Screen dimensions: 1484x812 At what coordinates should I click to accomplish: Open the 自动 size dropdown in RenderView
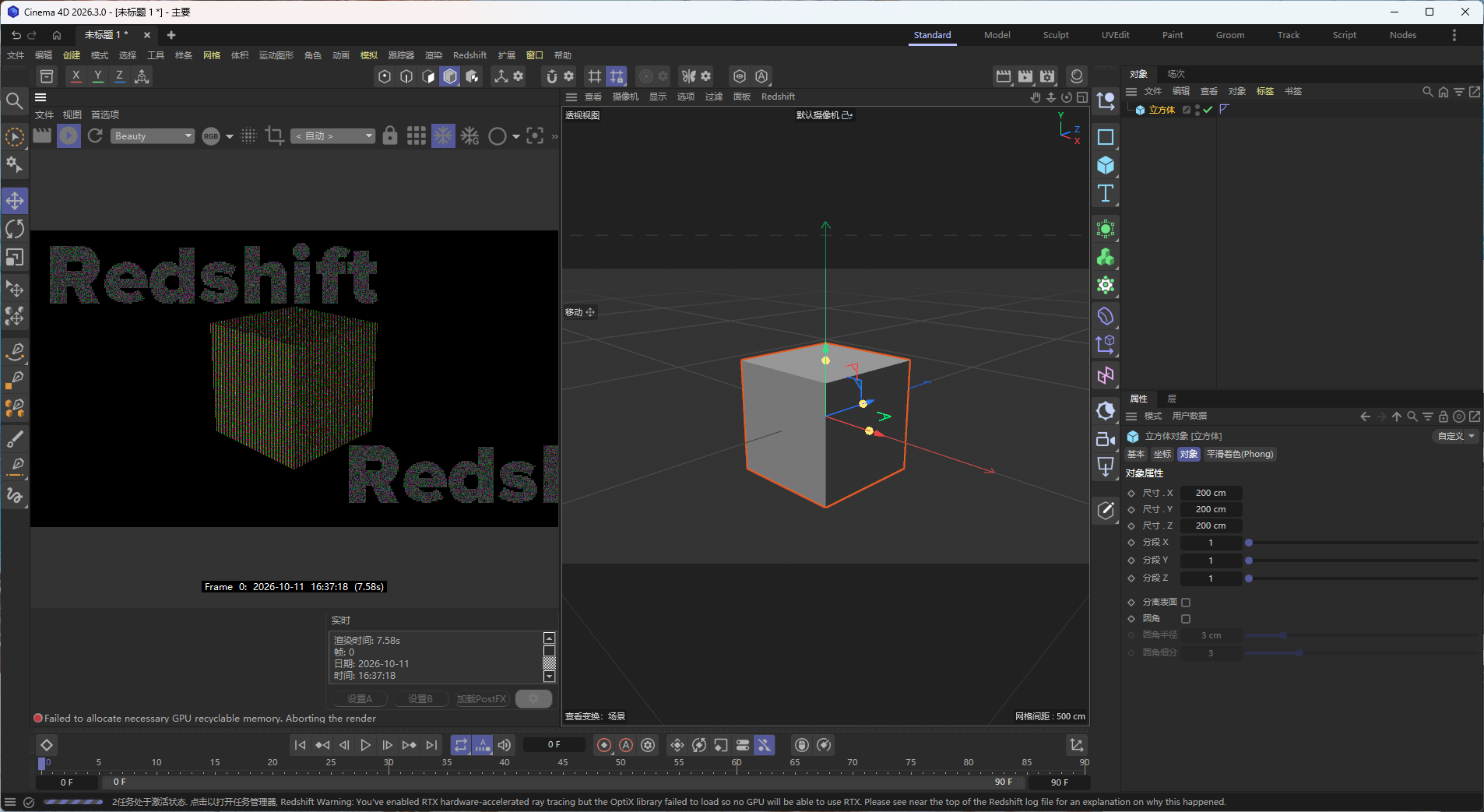coord(333,136)
